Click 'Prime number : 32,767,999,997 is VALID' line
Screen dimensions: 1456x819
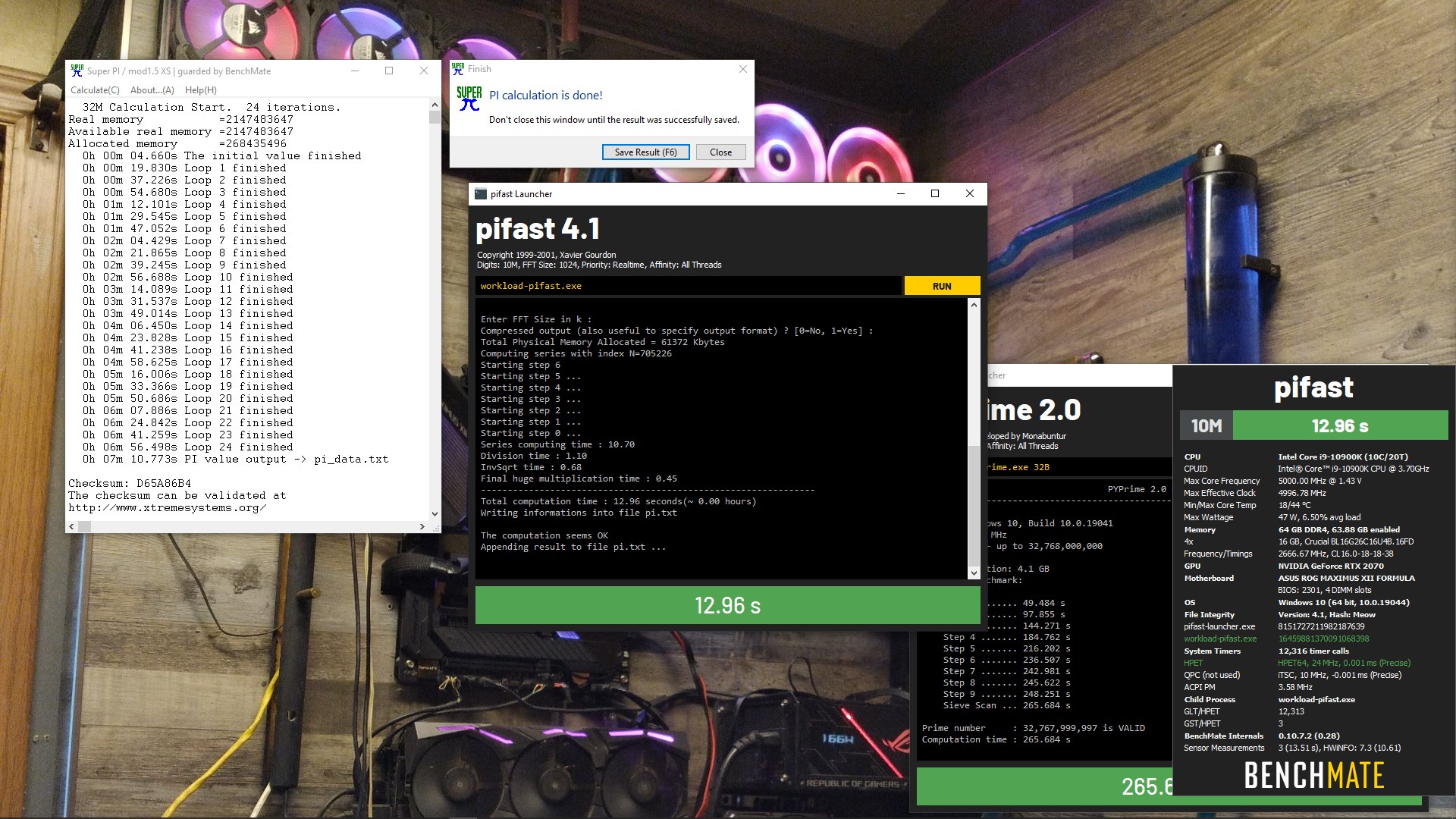(1034, 728)
